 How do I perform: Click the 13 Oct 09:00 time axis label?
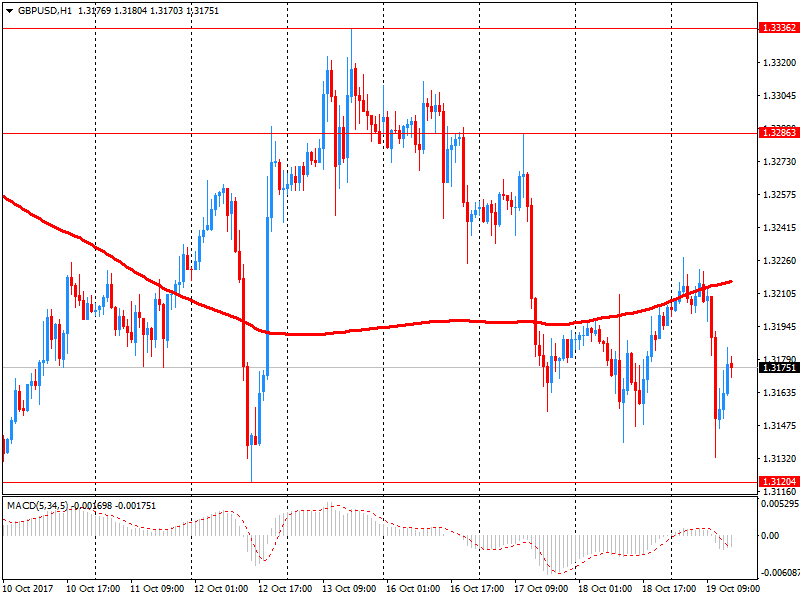pyautogui.click(x=349, y=589)
